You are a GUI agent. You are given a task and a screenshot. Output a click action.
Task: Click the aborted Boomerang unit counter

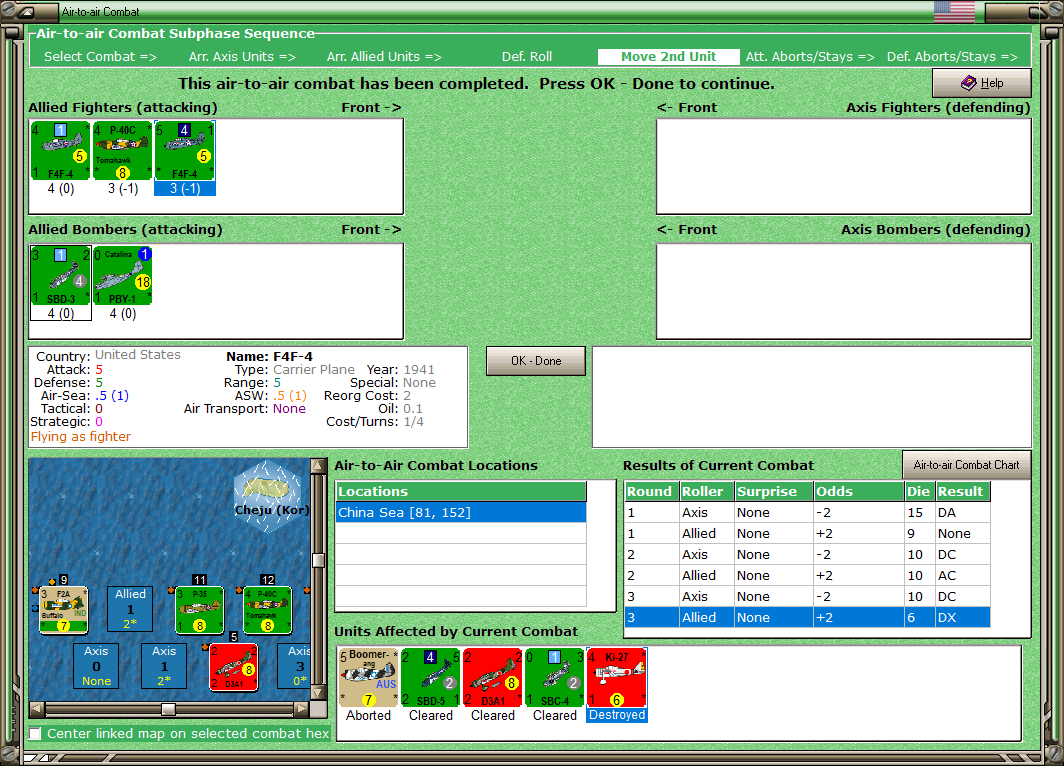point(368,678)
